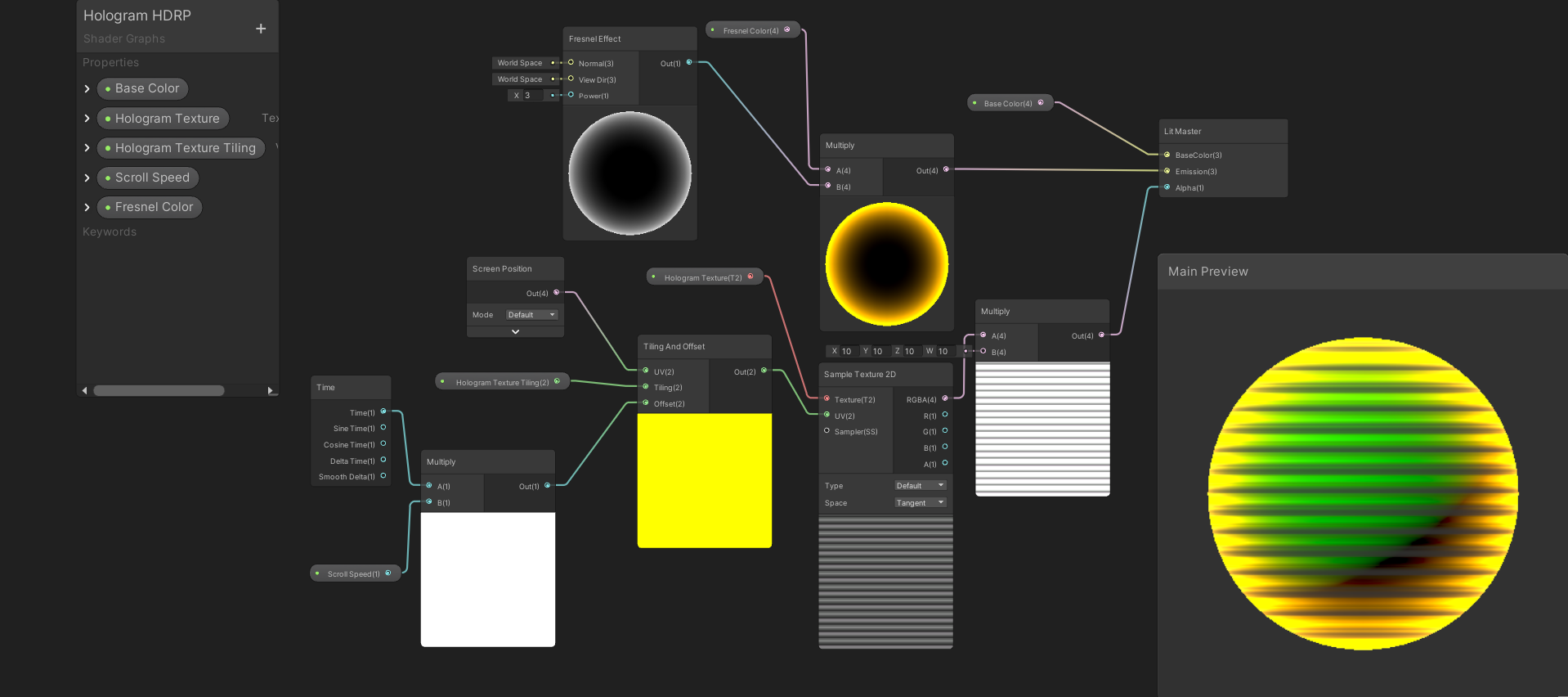
Task: Click the Out(4) port on Screen Position node
Action: (x=557, y=293)
